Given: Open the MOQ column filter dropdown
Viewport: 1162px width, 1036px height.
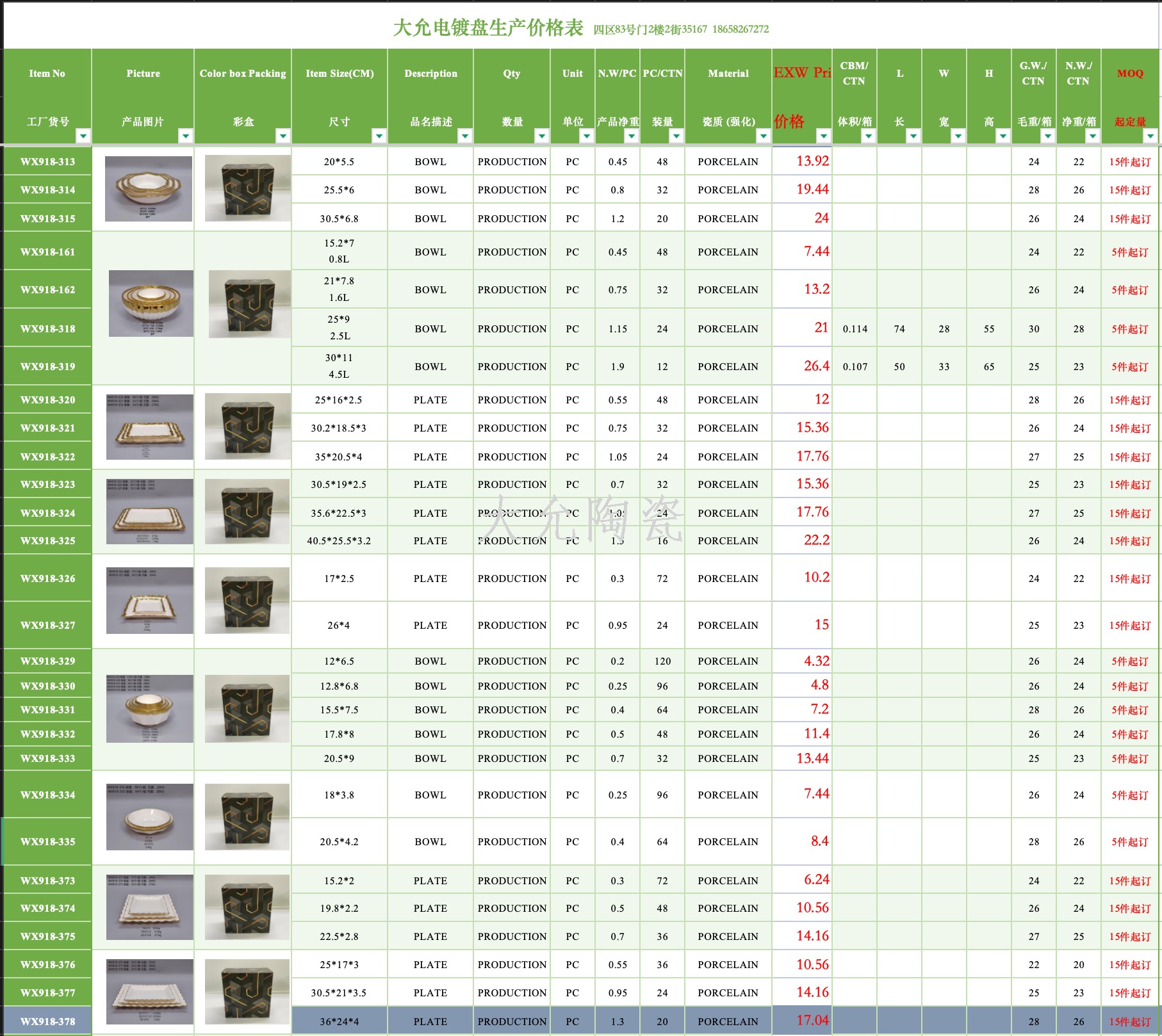Looking at the screenshot, I should tap(1150, 136).
